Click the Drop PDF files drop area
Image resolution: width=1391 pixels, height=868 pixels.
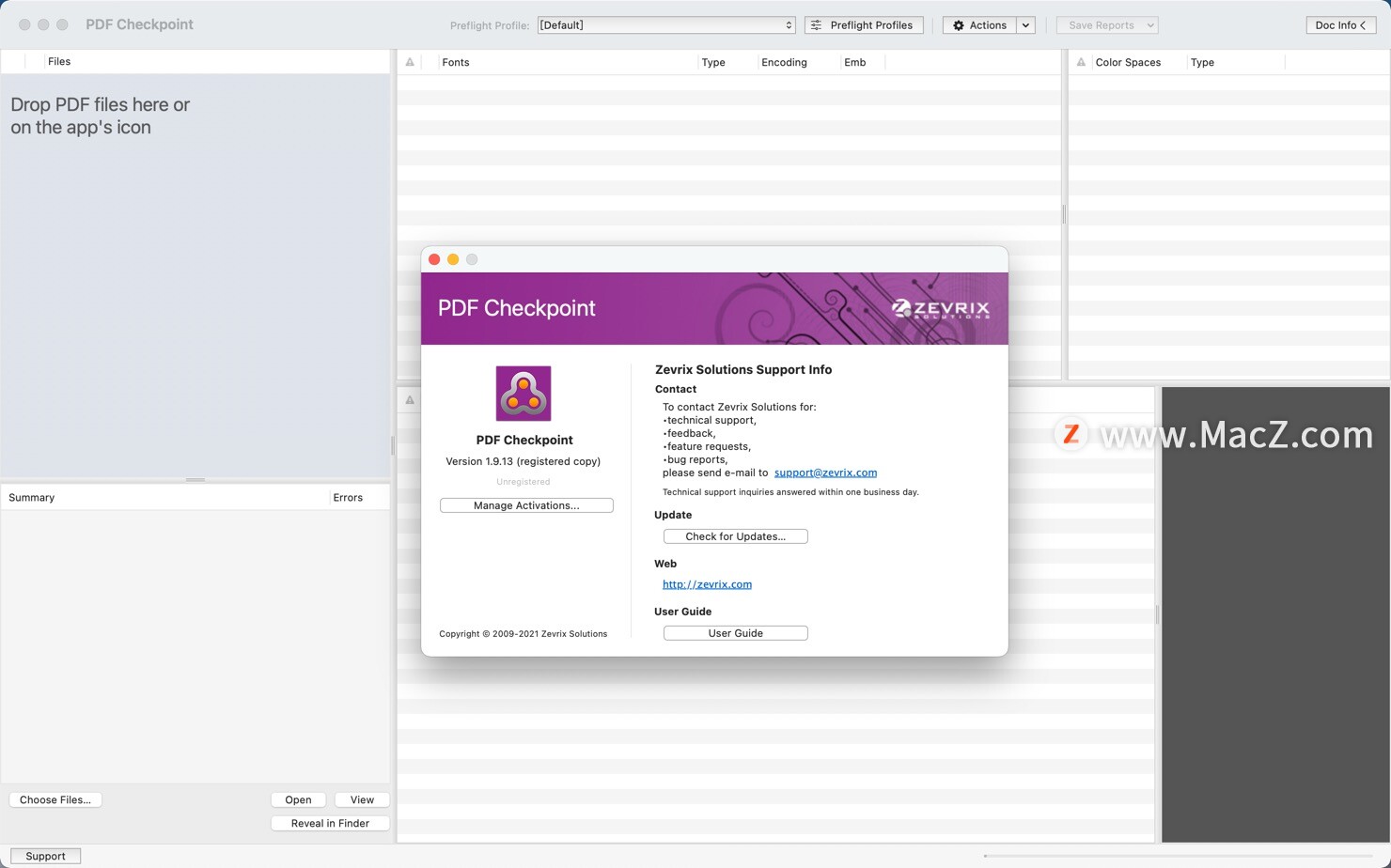[x=195, y=274]
